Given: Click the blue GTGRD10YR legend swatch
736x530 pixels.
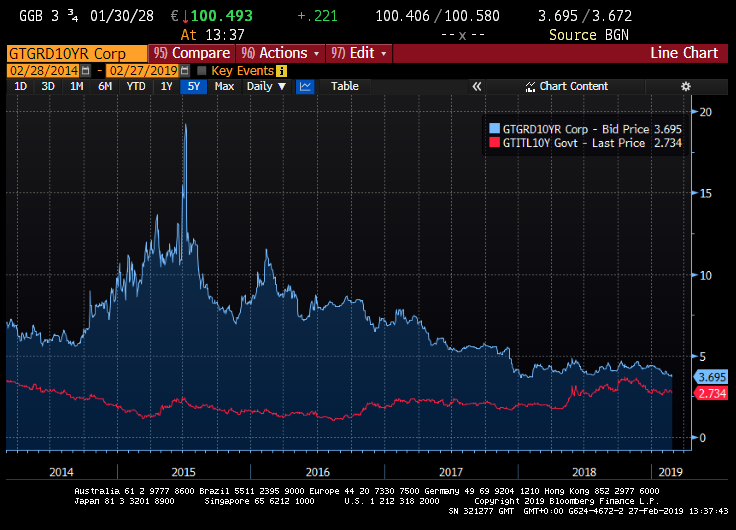Looking at the screenshot, I should coord(494,129).
